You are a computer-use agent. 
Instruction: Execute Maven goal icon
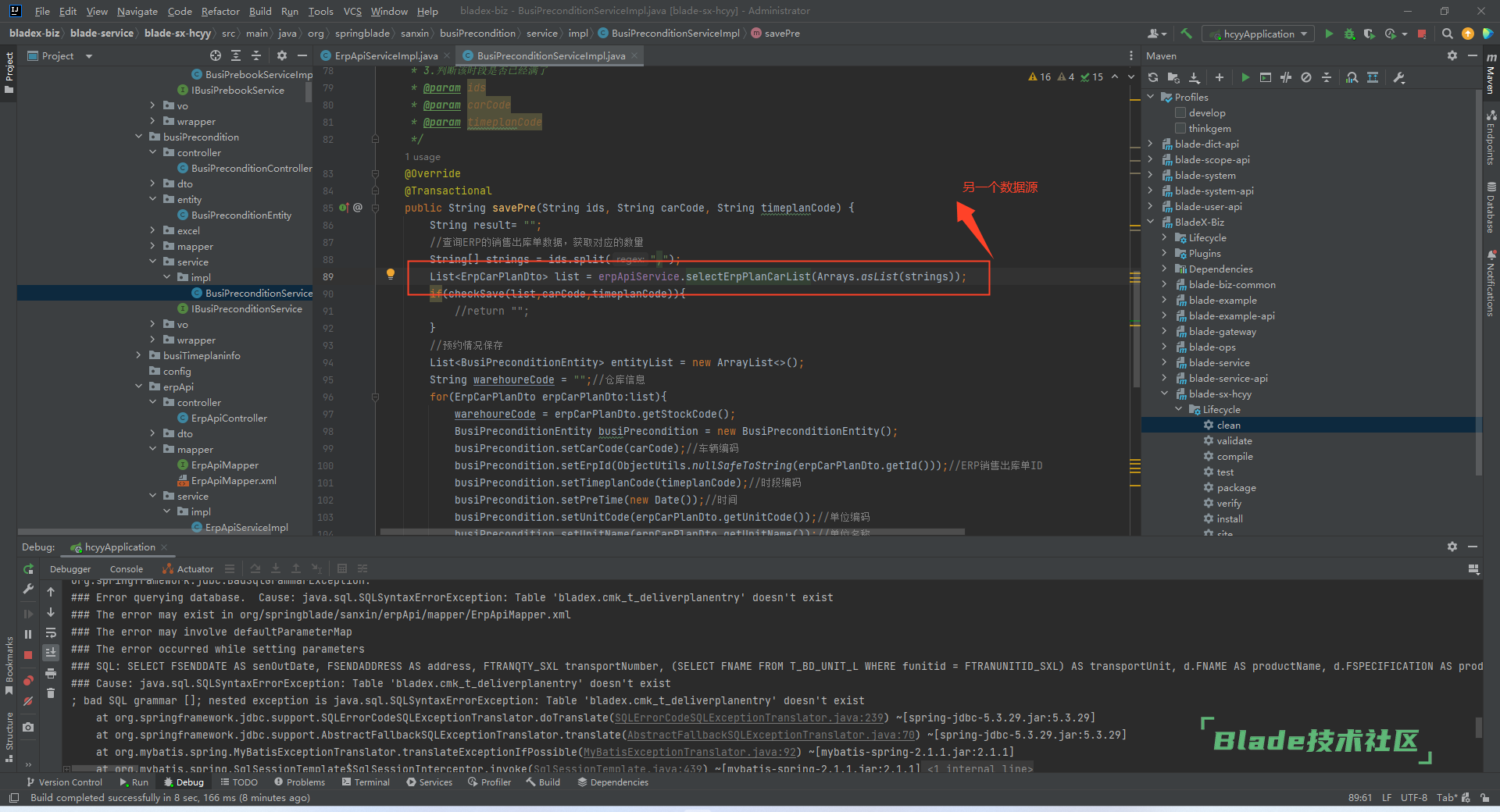[1266, 77]
